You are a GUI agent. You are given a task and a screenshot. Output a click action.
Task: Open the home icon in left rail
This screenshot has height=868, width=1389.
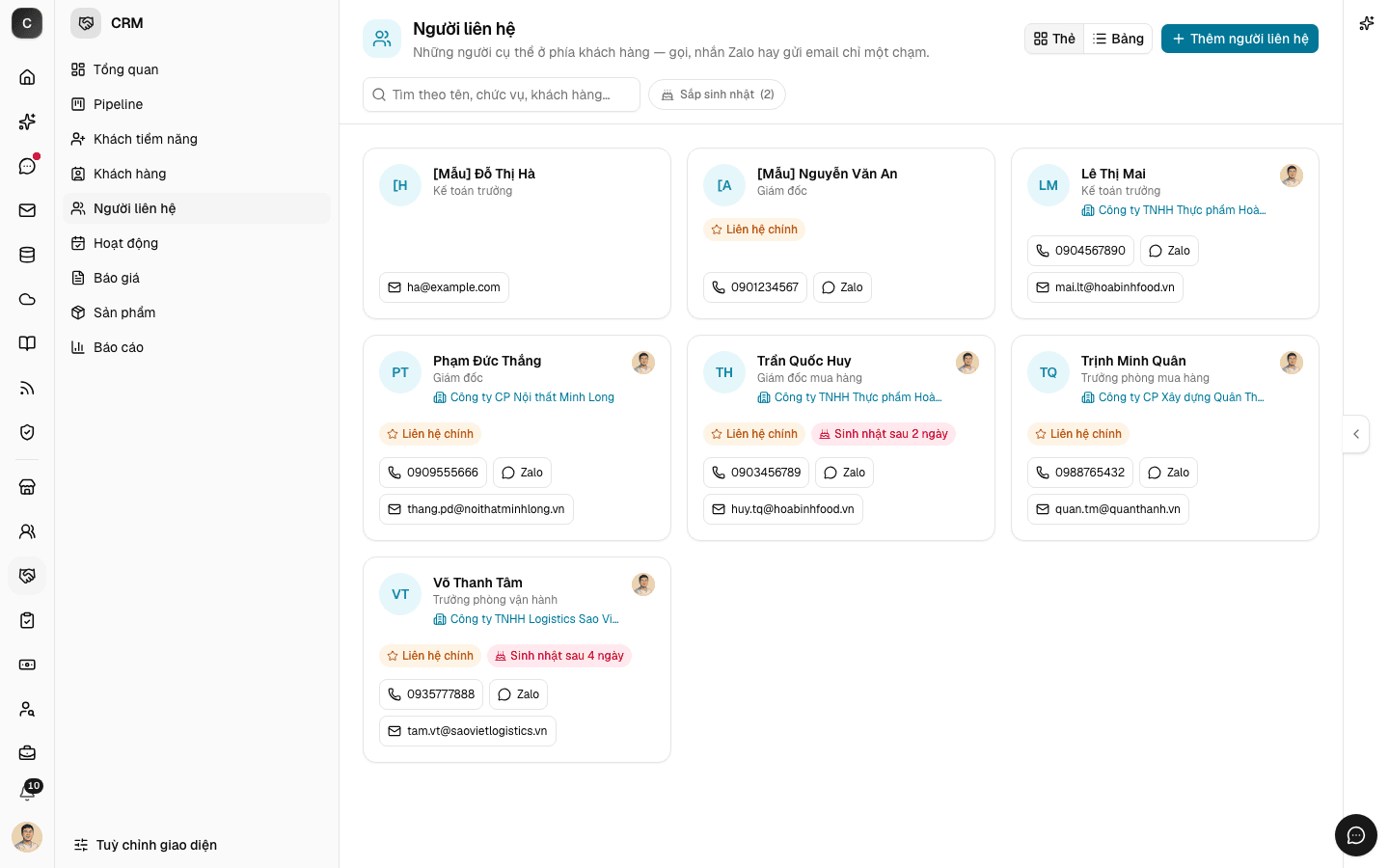(x=27, y=77)
